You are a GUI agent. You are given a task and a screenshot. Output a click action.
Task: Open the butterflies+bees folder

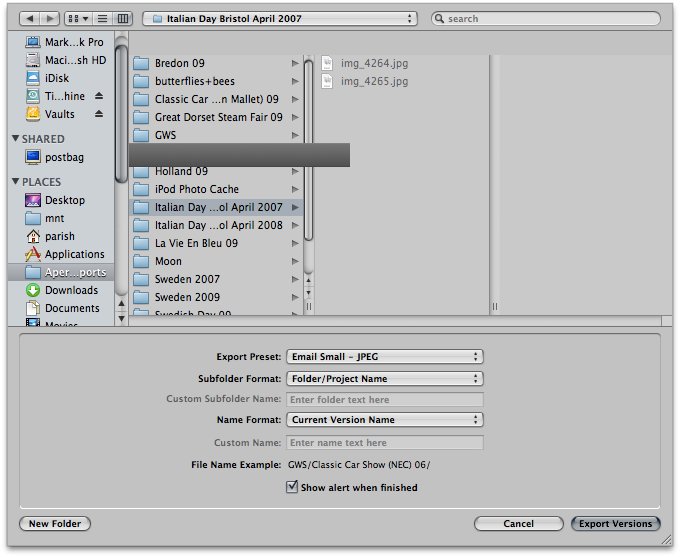[x=216, y=81]
